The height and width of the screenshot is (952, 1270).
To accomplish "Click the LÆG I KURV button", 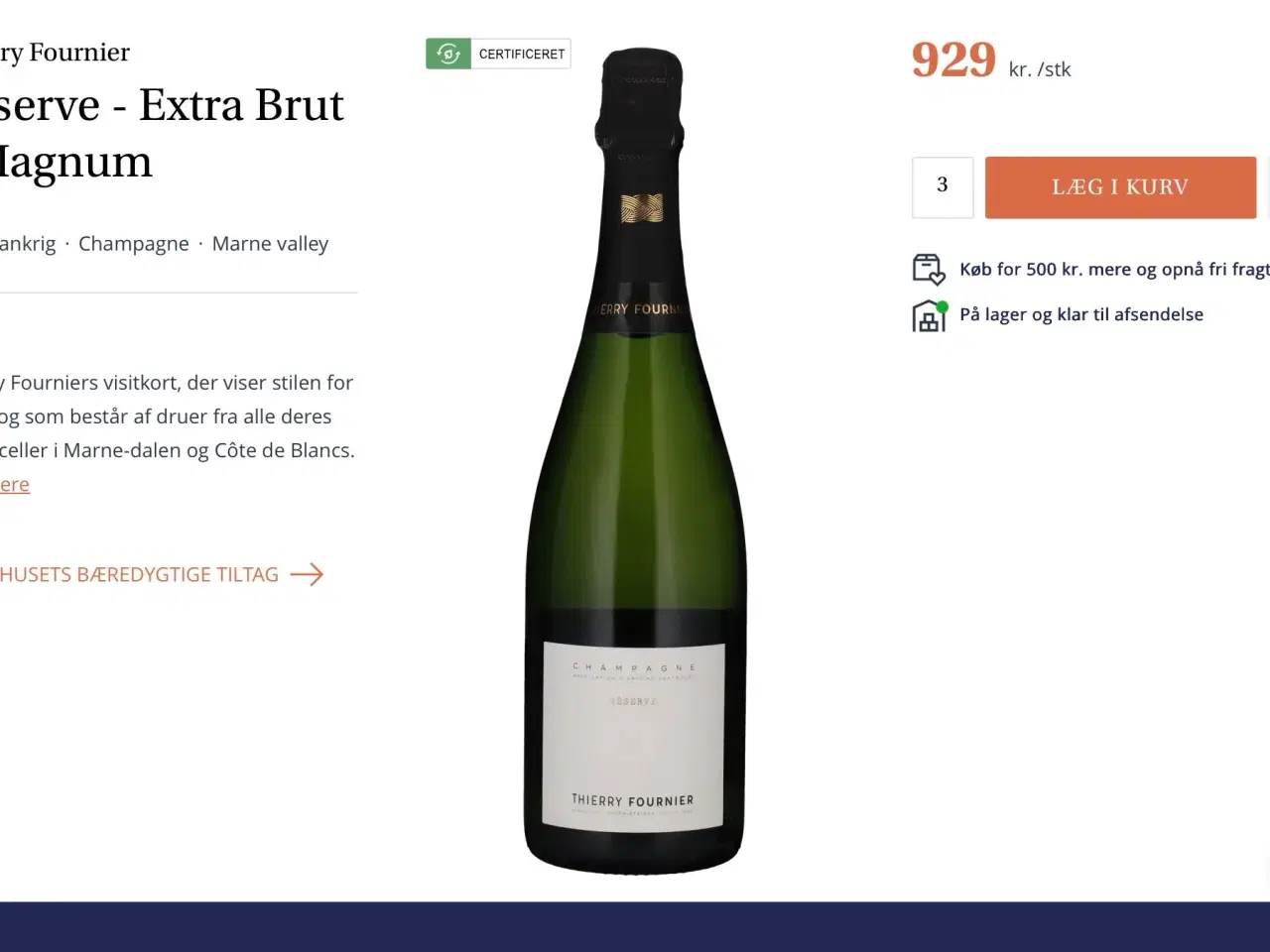I will [x=1120, y=187].
